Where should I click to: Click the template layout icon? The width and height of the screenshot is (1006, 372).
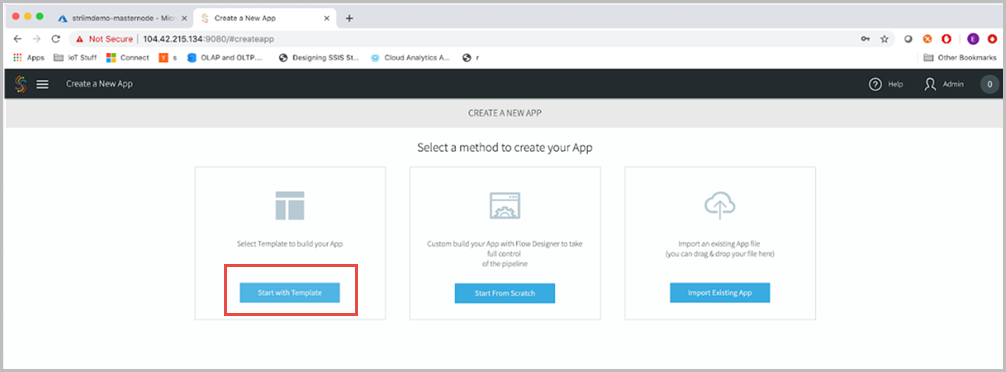tap(289, 205)
